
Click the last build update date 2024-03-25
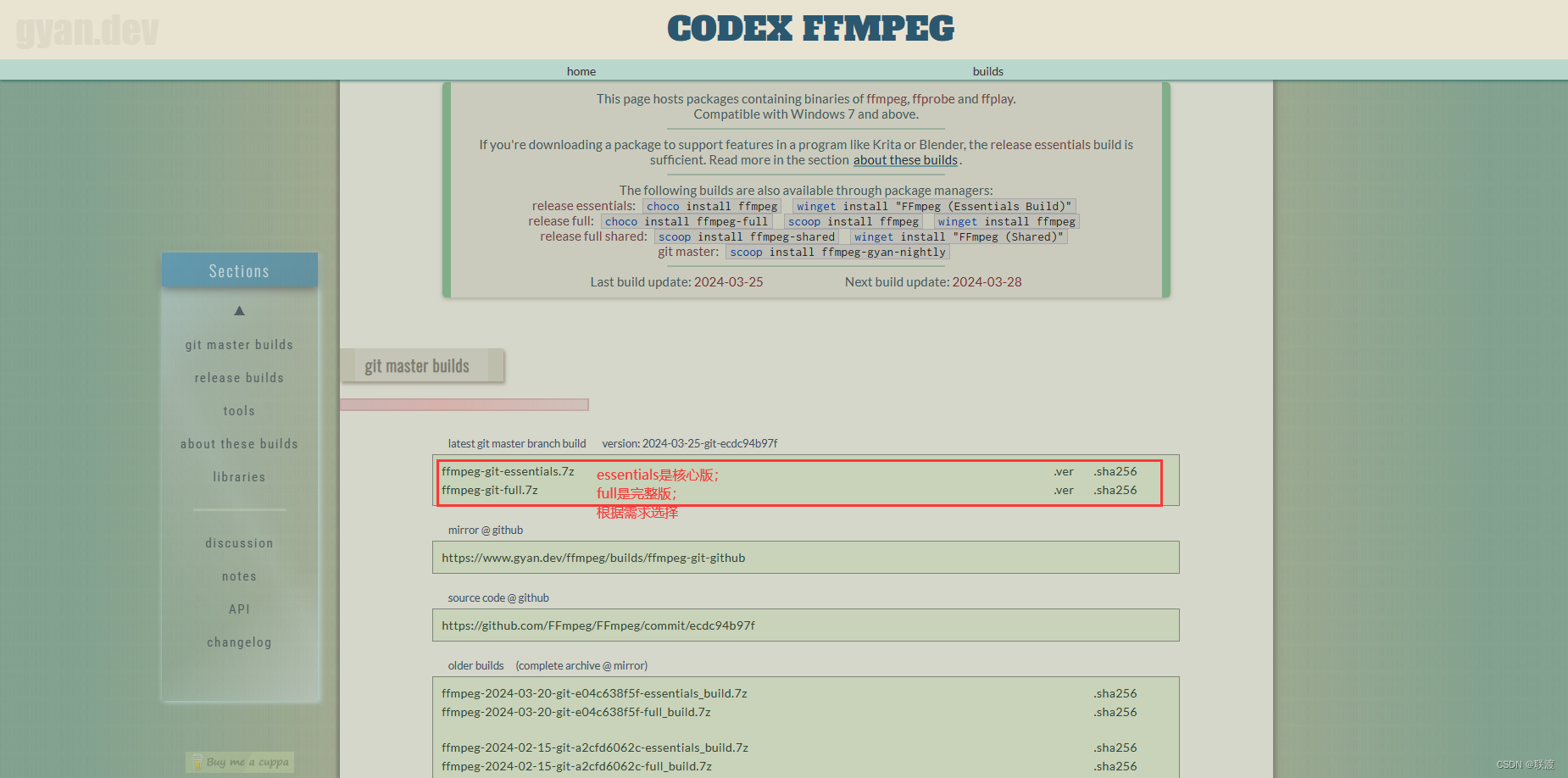[x=729, y=282]
